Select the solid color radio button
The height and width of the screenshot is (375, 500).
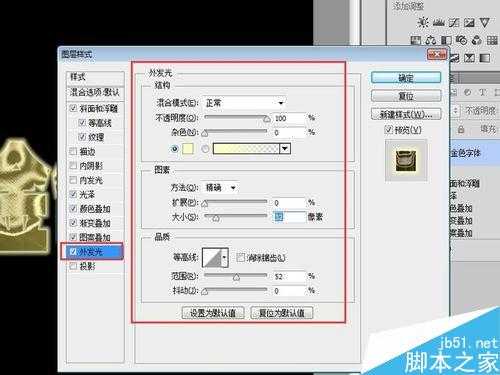coord(174,149)
